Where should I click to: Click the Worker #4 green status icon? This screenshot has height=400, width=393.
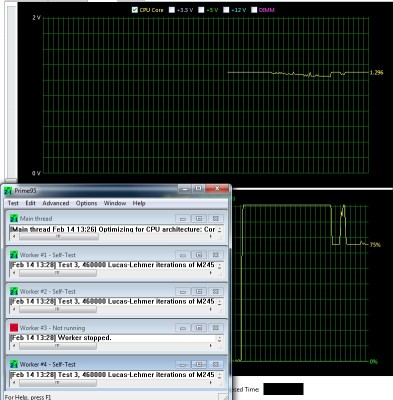[14, 364]
